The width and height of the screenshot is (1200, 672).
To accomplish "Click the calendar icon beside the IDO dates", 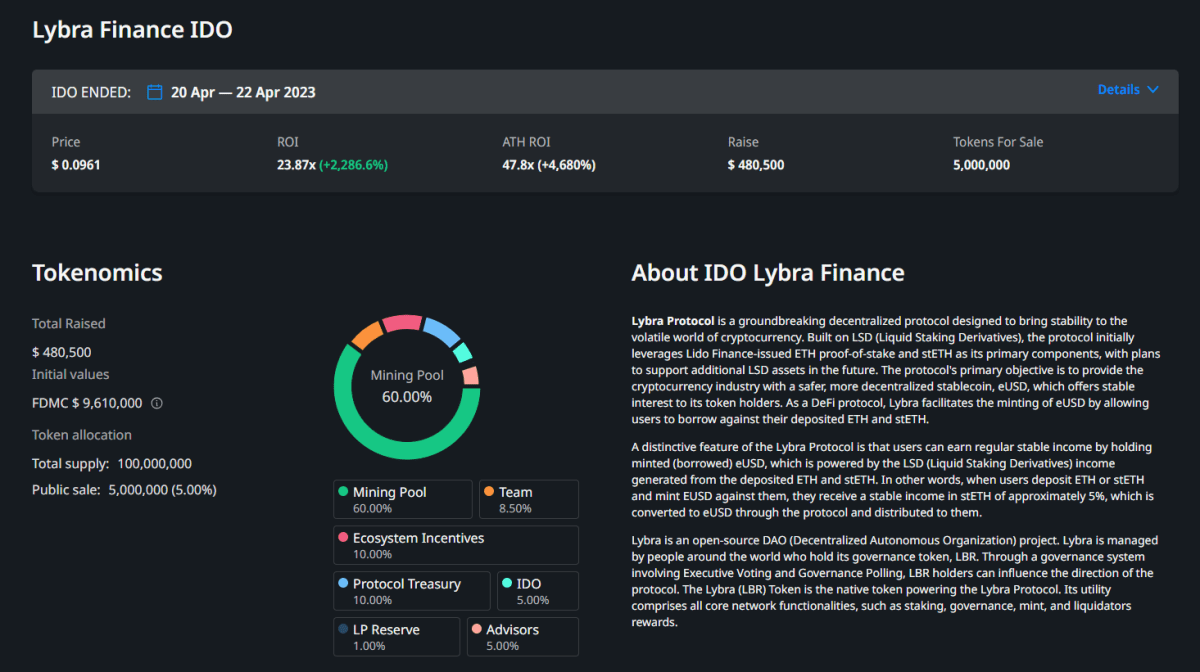I will pyautogui.click(x=154, y=90).
